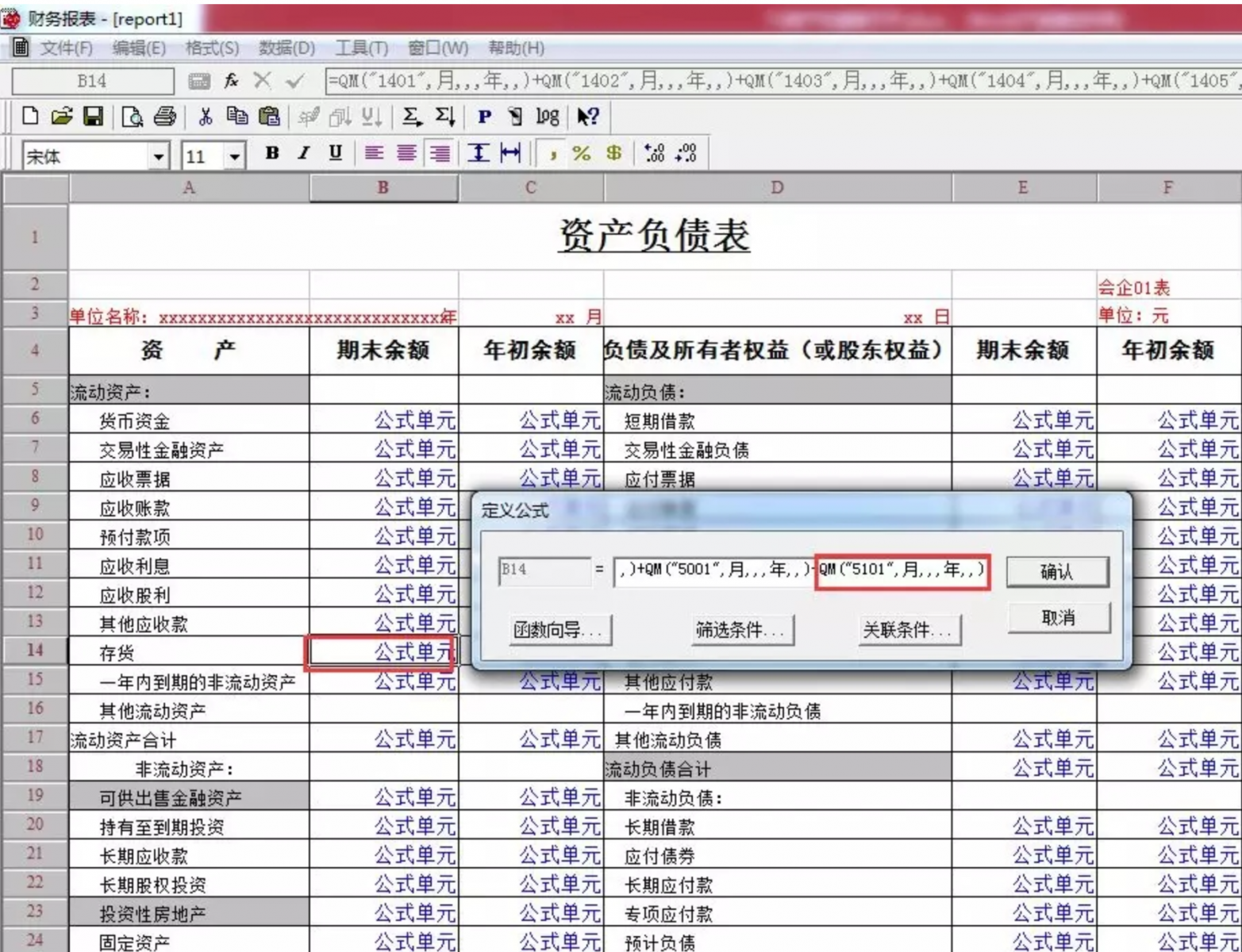This screenshot has height=952, width=1242.
Task: Click the increase decimal places icon
Action: click(655, 153)
